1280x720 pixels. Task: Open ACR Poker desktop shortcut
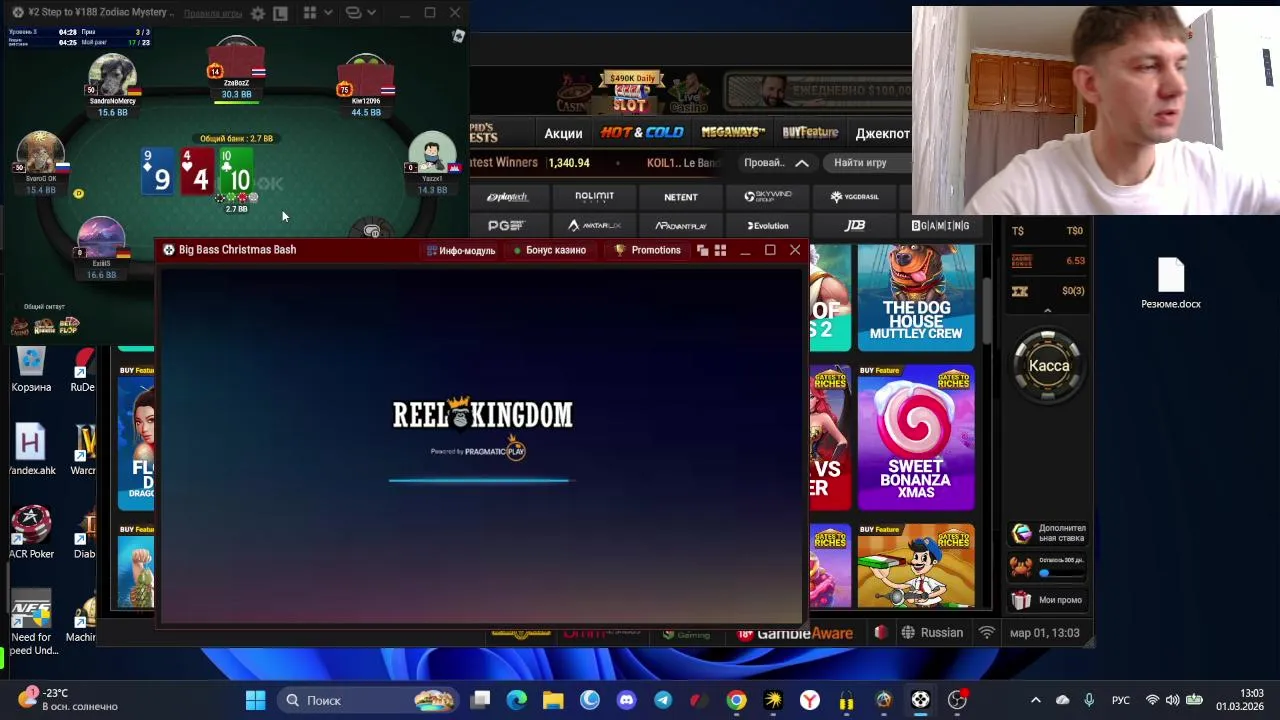tap(31, 532)
